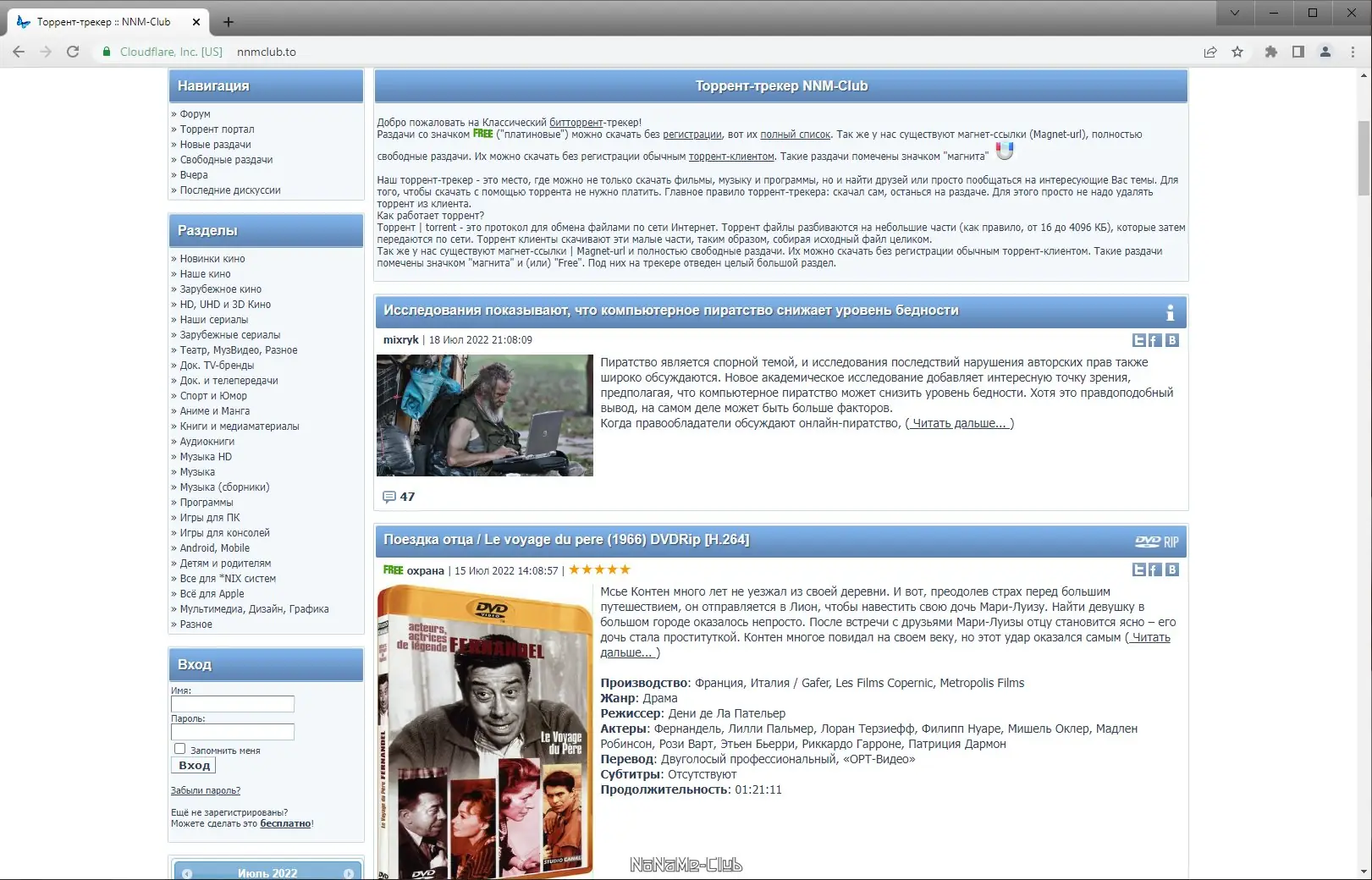Open the Форум navigation link
The width and height of the screenshot is (1372, 880).
click(195, 114)
